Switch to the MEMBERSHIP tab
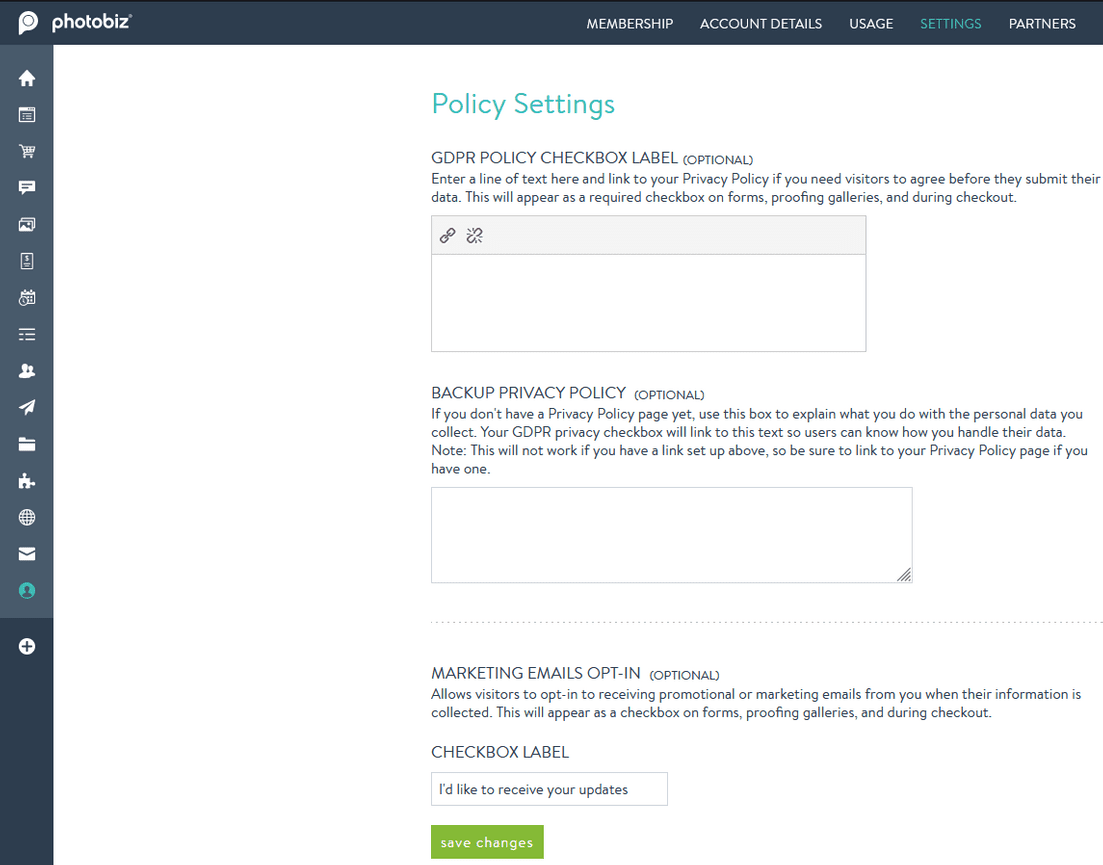This screenshot has height=865, width=1103. pyautogui.click(x=630, y=23)
